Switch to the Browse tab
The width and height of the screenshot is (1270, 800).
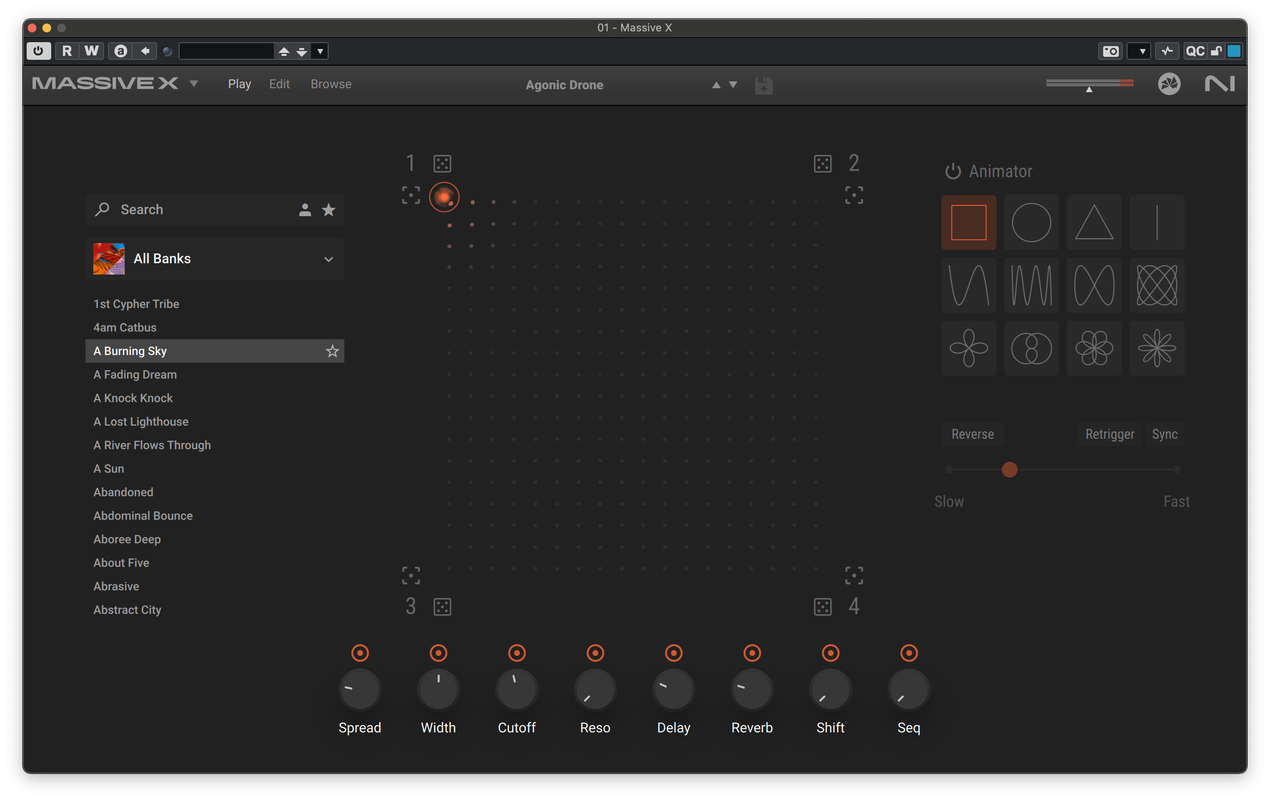point(331,84)
